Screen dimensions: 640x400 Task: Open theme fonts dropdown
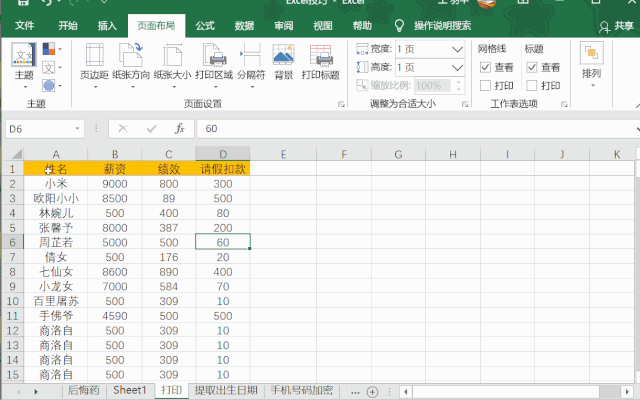tap(52, 67)
